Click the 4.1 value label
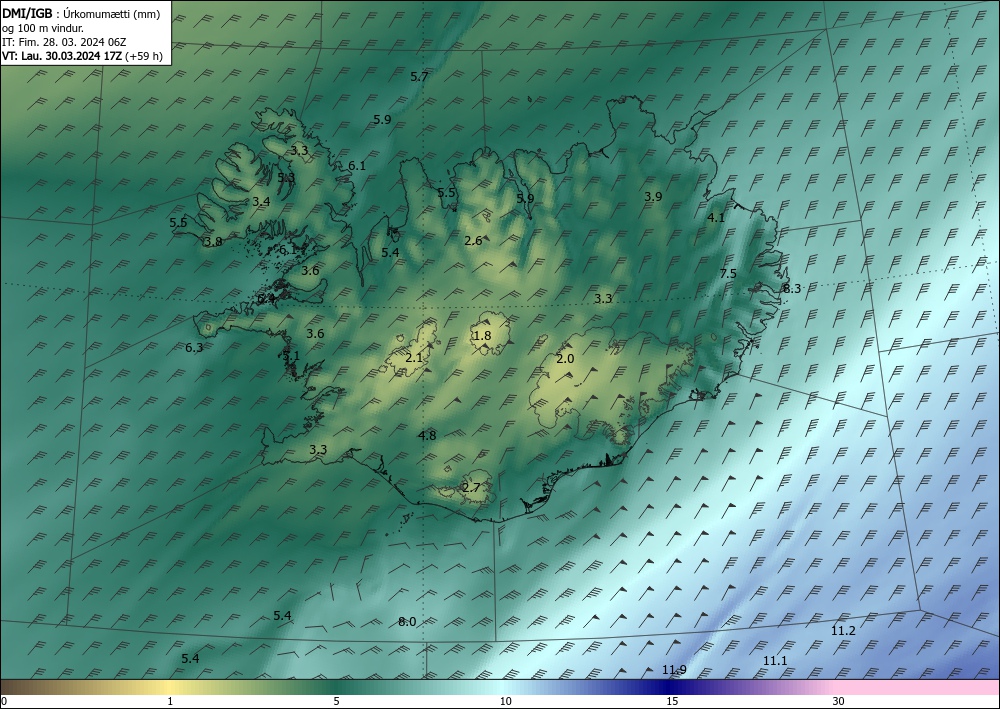1000x709 pixels. [716, 217]
